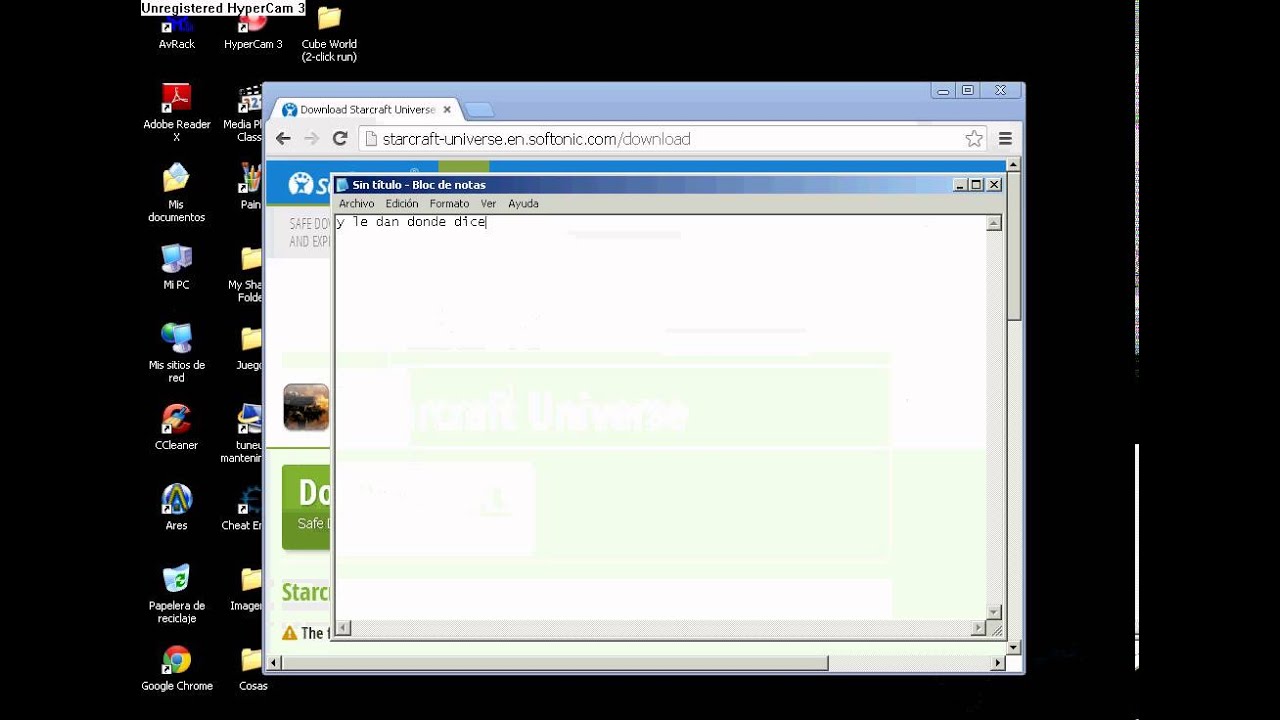Image resolution: width=1280 pixels, height=720 pixels.
Task: Launch HyperCam 3 desktop icon
Action: coord(253,33)
